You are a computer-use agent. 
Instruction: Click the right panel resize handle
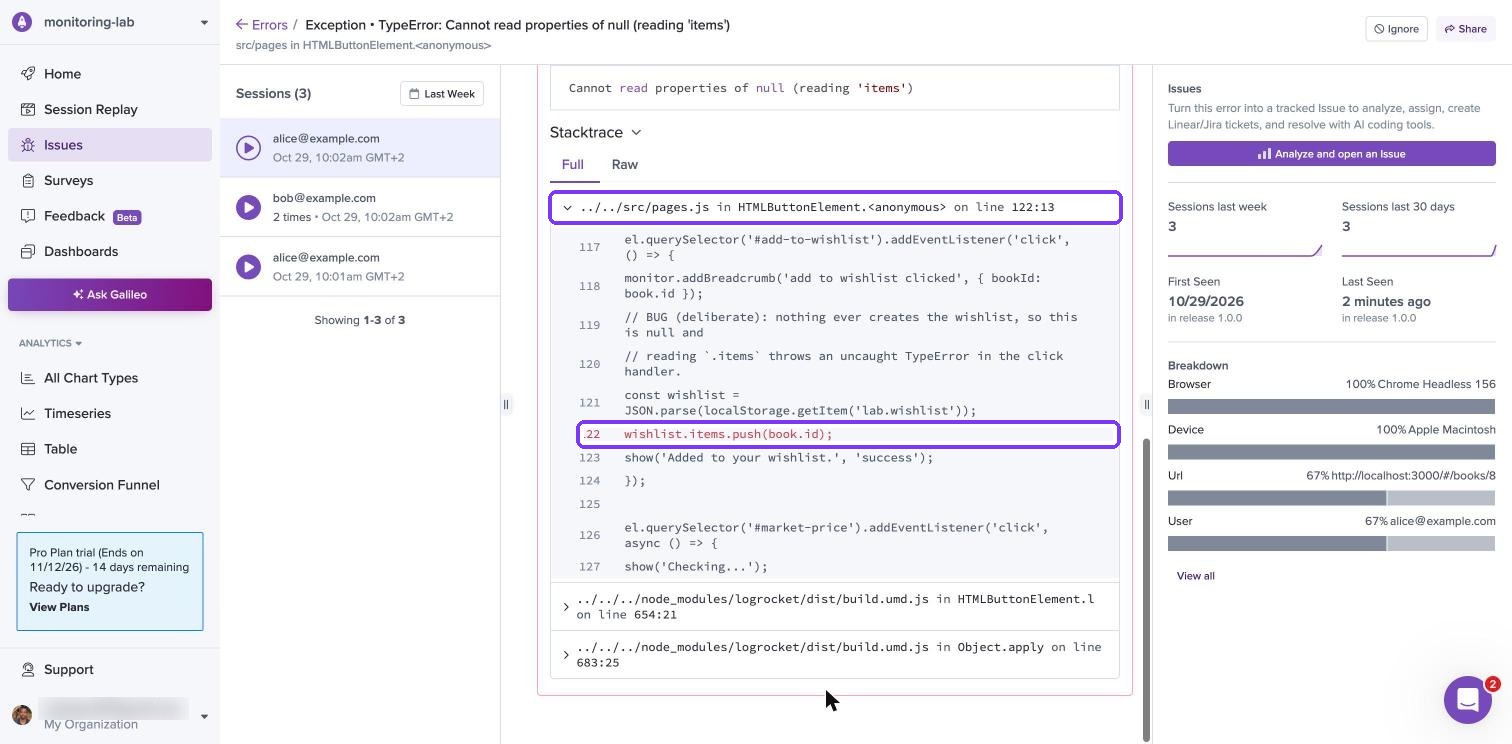click(1147, 405)
